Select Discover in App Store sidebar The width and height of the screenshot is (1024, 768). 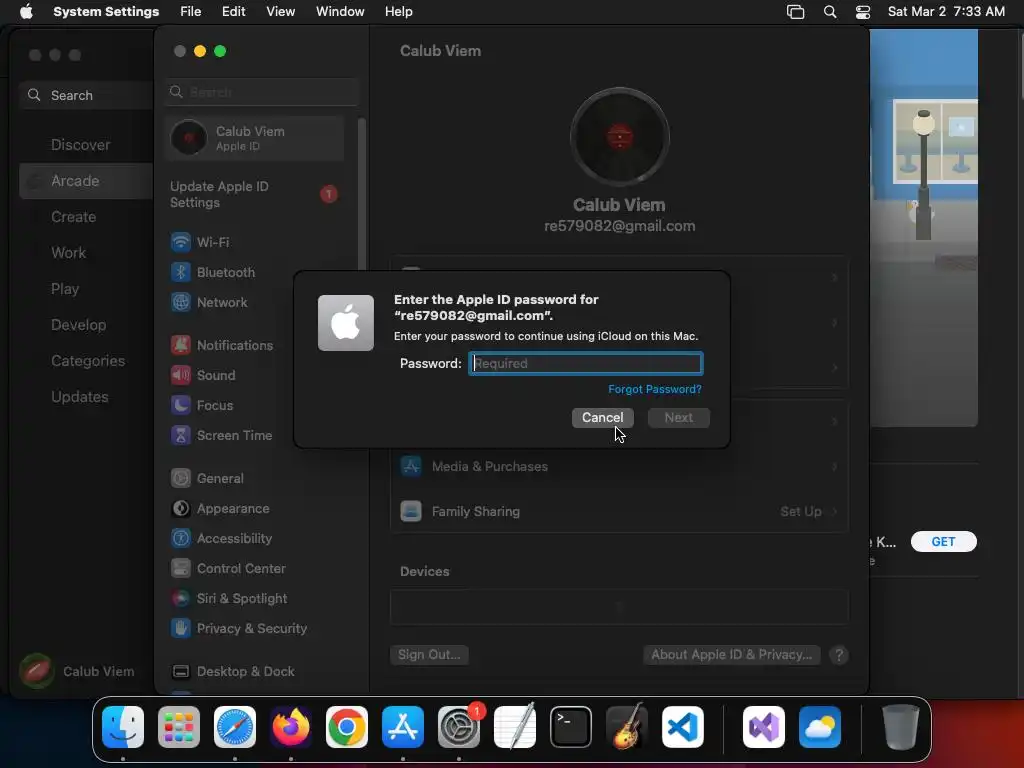click(x=80, y=145)
